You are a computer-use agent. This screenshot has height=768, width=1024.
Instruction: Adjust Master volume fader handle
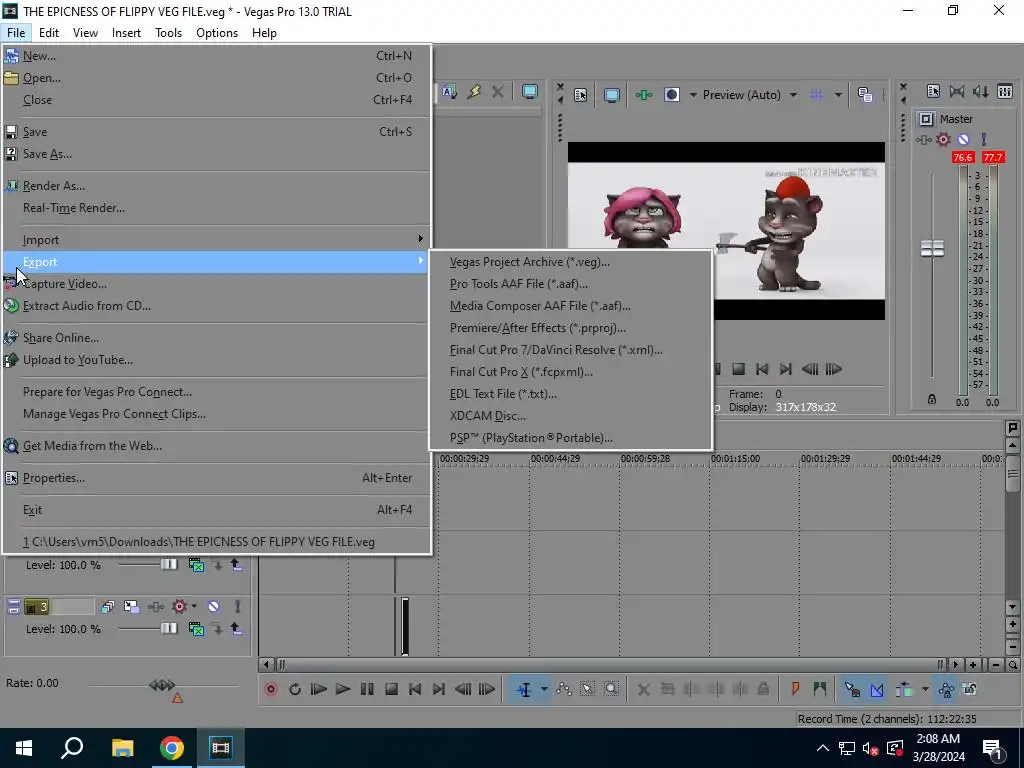[932, 248]
